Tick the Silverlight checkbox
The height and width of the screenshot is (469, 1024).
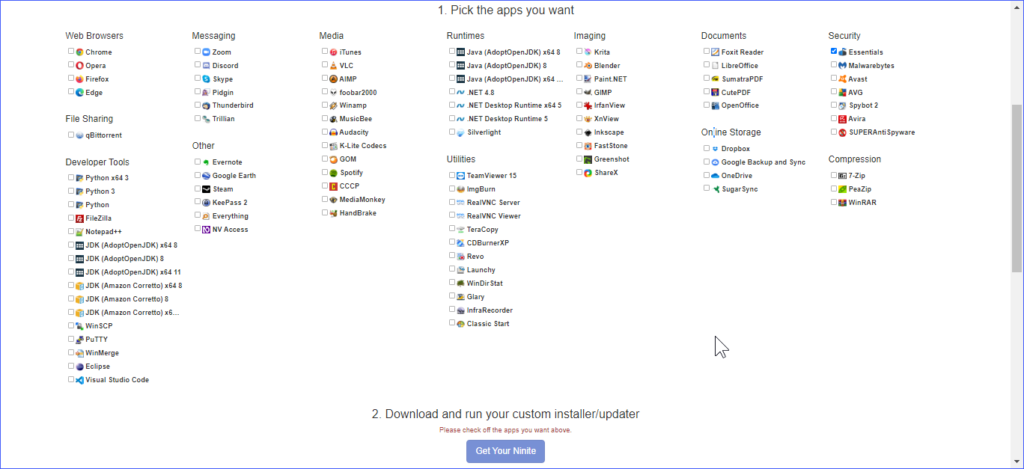[x=452, y=131]
